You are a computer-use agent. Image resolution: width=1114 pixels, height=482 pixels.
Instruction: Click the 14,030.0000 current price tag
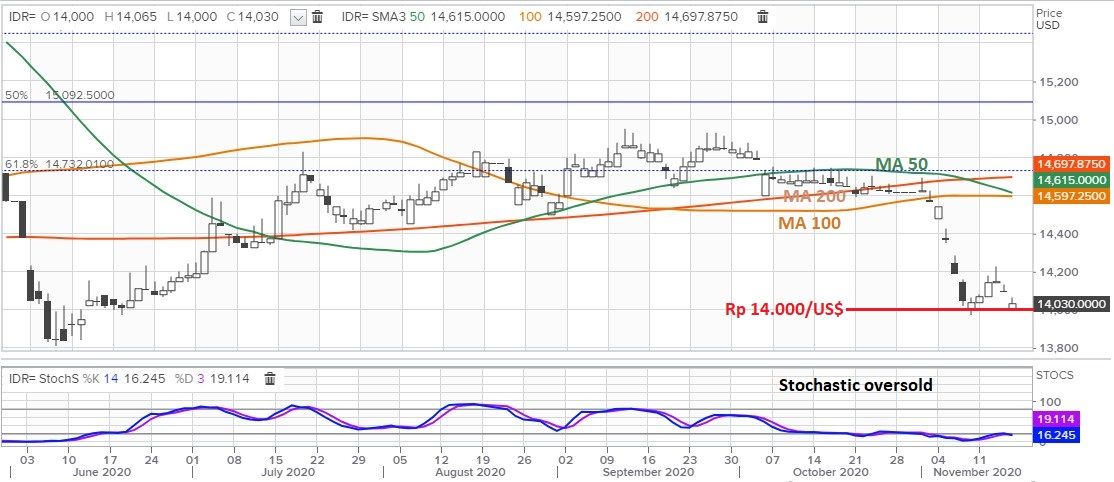pos(1071,304)
